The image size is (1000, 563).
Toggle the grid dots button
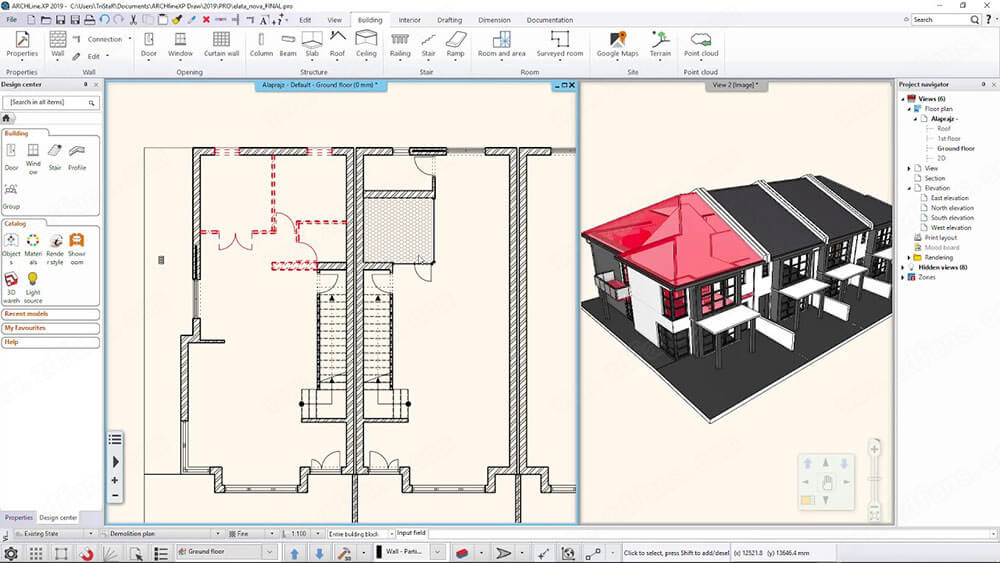pos(36,553)
